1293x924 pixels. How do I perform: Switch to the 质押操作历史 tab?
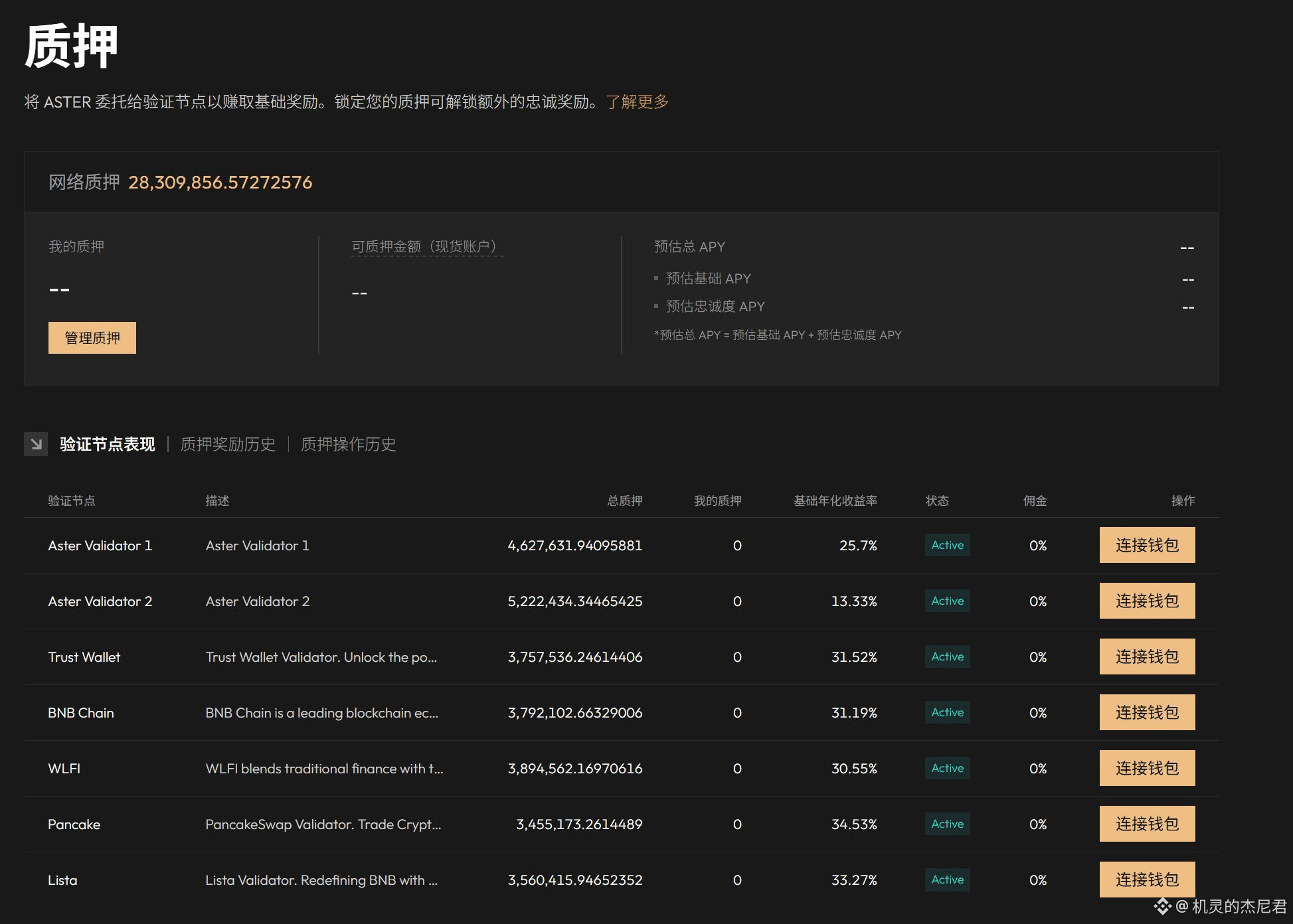pos(348,444)
